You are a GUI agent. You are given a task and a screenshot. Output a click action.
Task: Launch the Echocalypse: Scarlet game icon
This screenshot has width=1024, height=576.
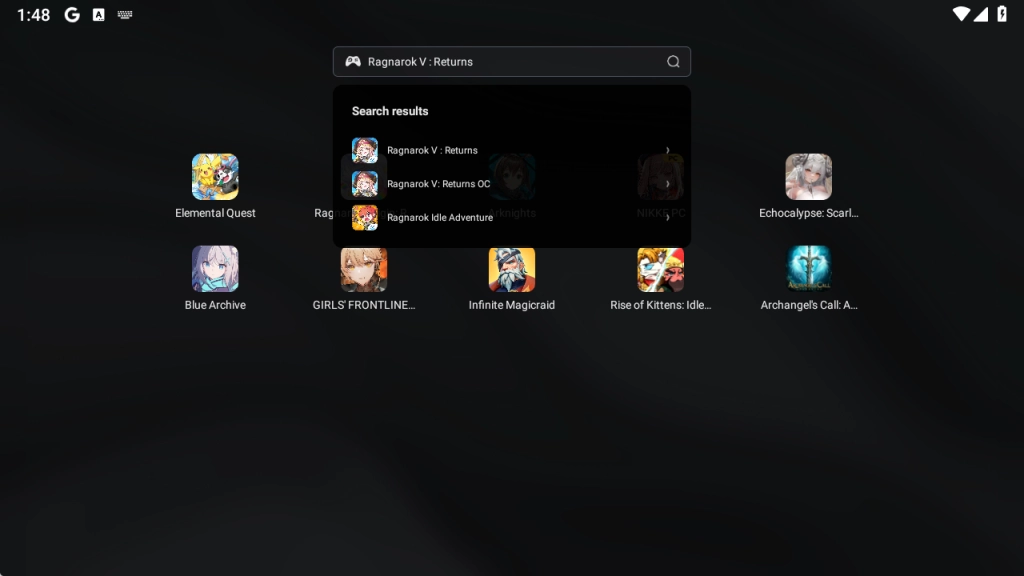pyautogui.click(x=808, y=177)
